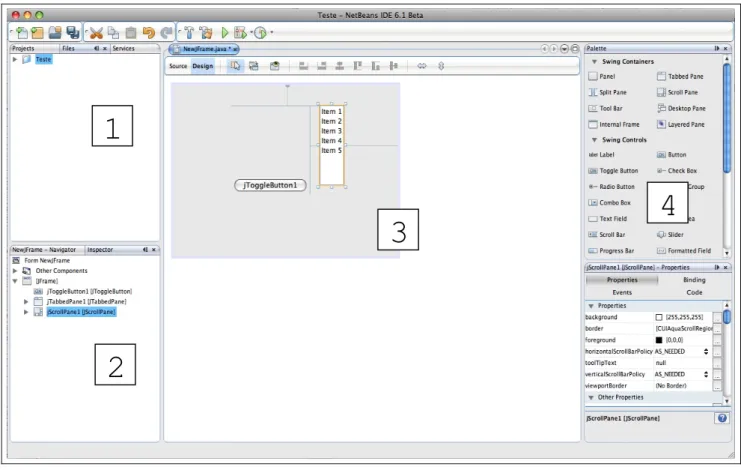Viewport: 741px width, 470px height.
Task: Click the Clean and Build icon
Action: [206, 33]
